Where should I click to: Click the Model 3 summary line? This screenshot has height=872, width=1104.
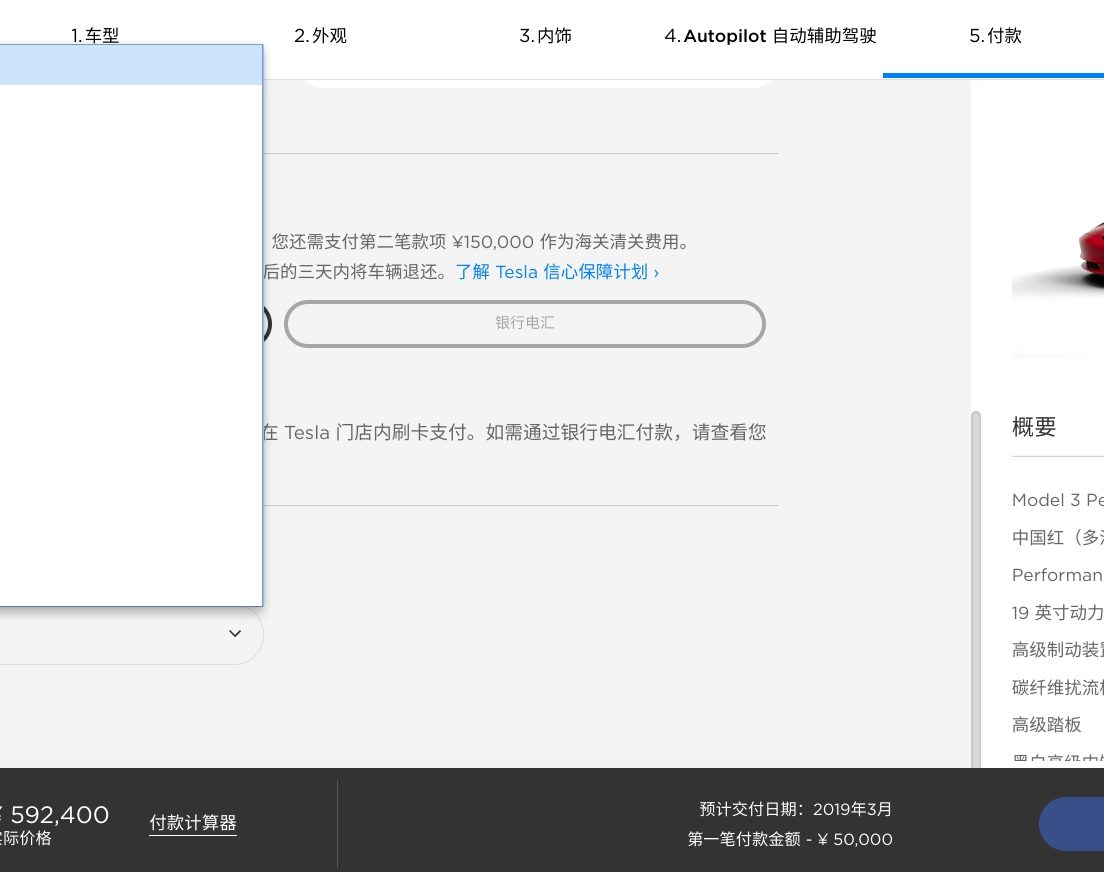[1058, 500]
